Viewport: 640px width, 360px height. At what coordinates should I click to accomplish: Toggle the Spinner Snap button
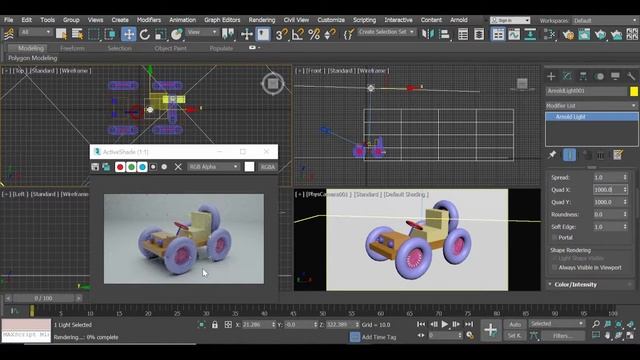pos(330,34)
